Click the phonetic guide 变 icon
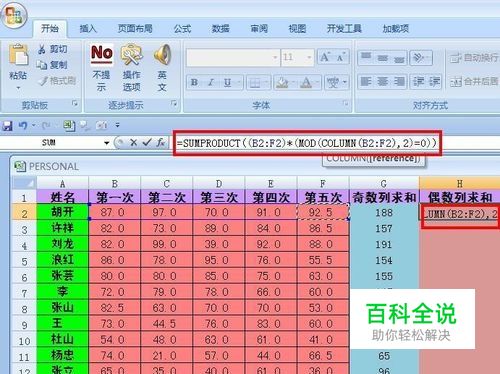The width and height of the screenshot is (500, 374). coord(333,82)
